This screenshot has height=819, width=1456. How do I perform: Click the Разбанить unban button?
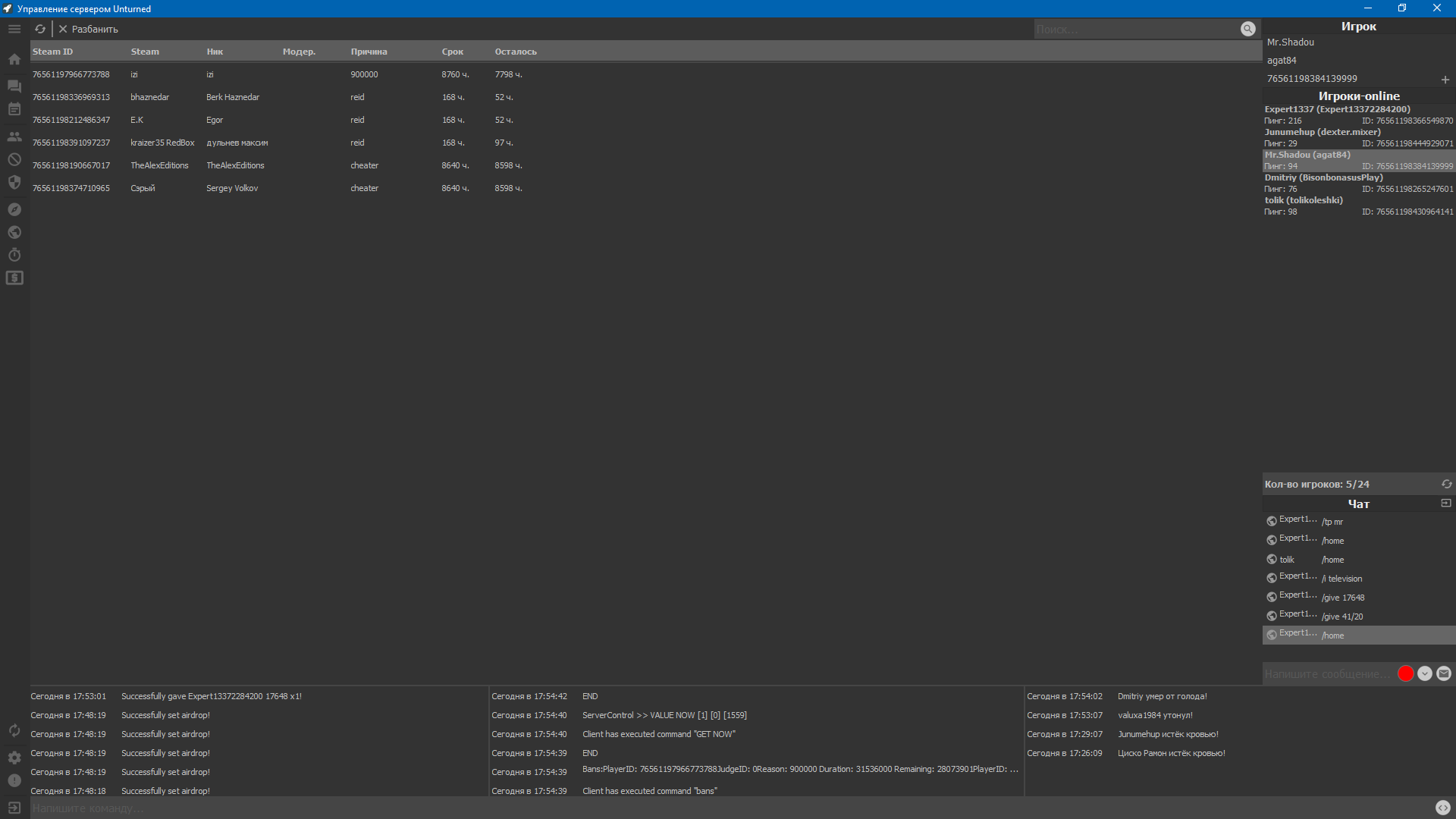coord(89,29)
